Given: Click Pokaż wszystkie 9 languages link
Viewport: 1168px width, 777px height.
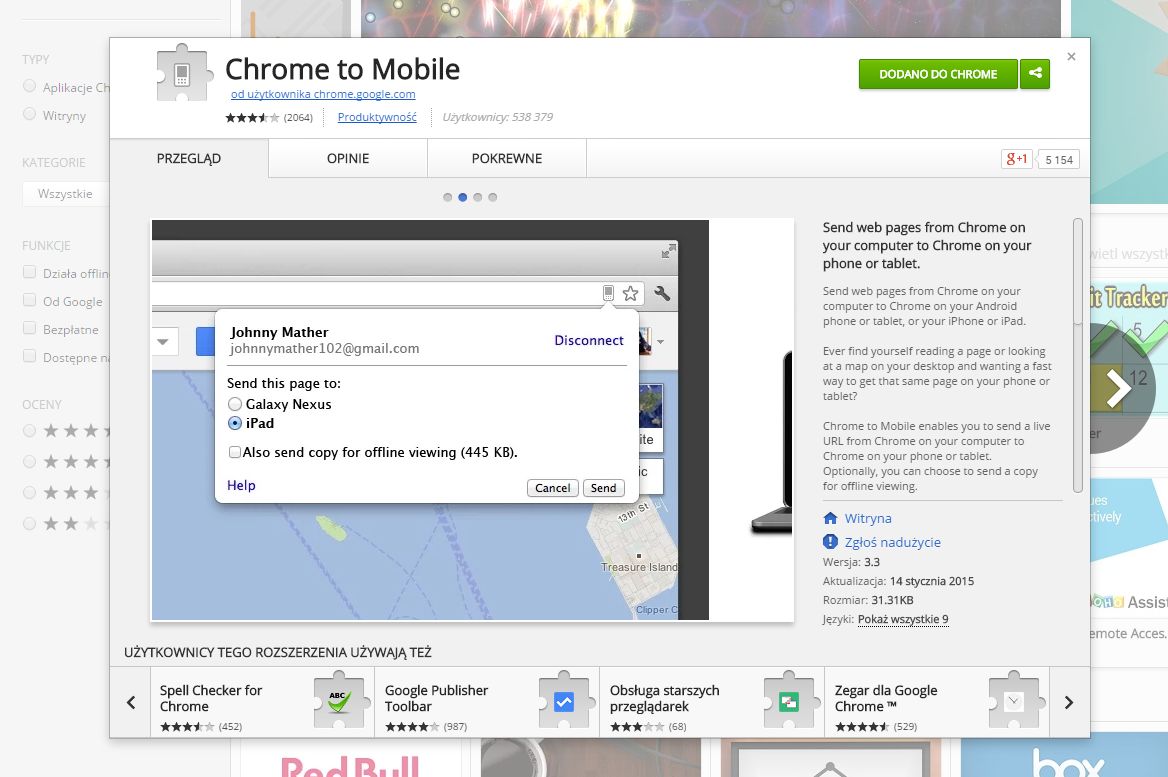Looking at the screenshot, I should coord(903,619).
